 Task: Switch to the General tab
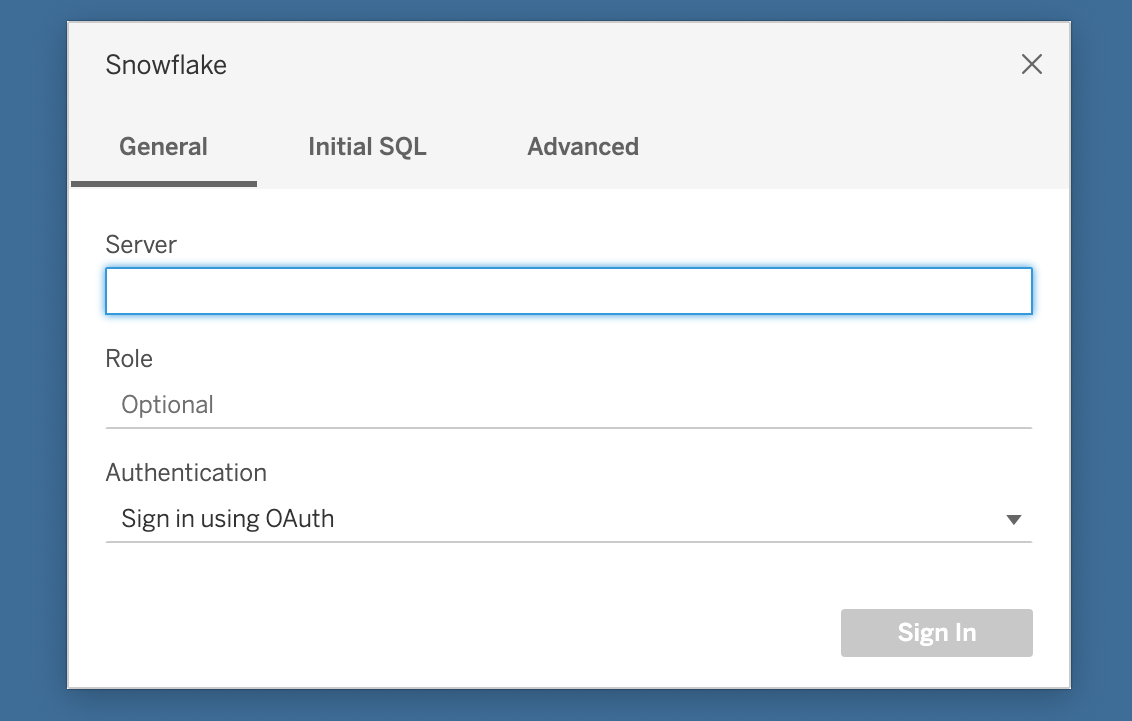[164, 147]
